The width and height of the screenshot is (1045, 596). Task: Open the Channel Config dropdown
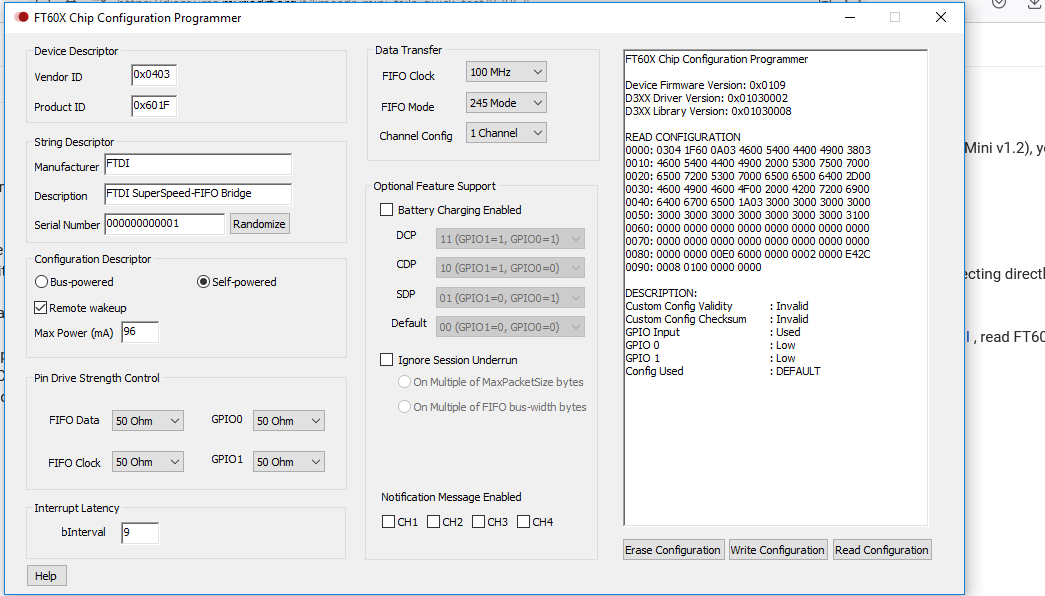[x=507, y=133]
